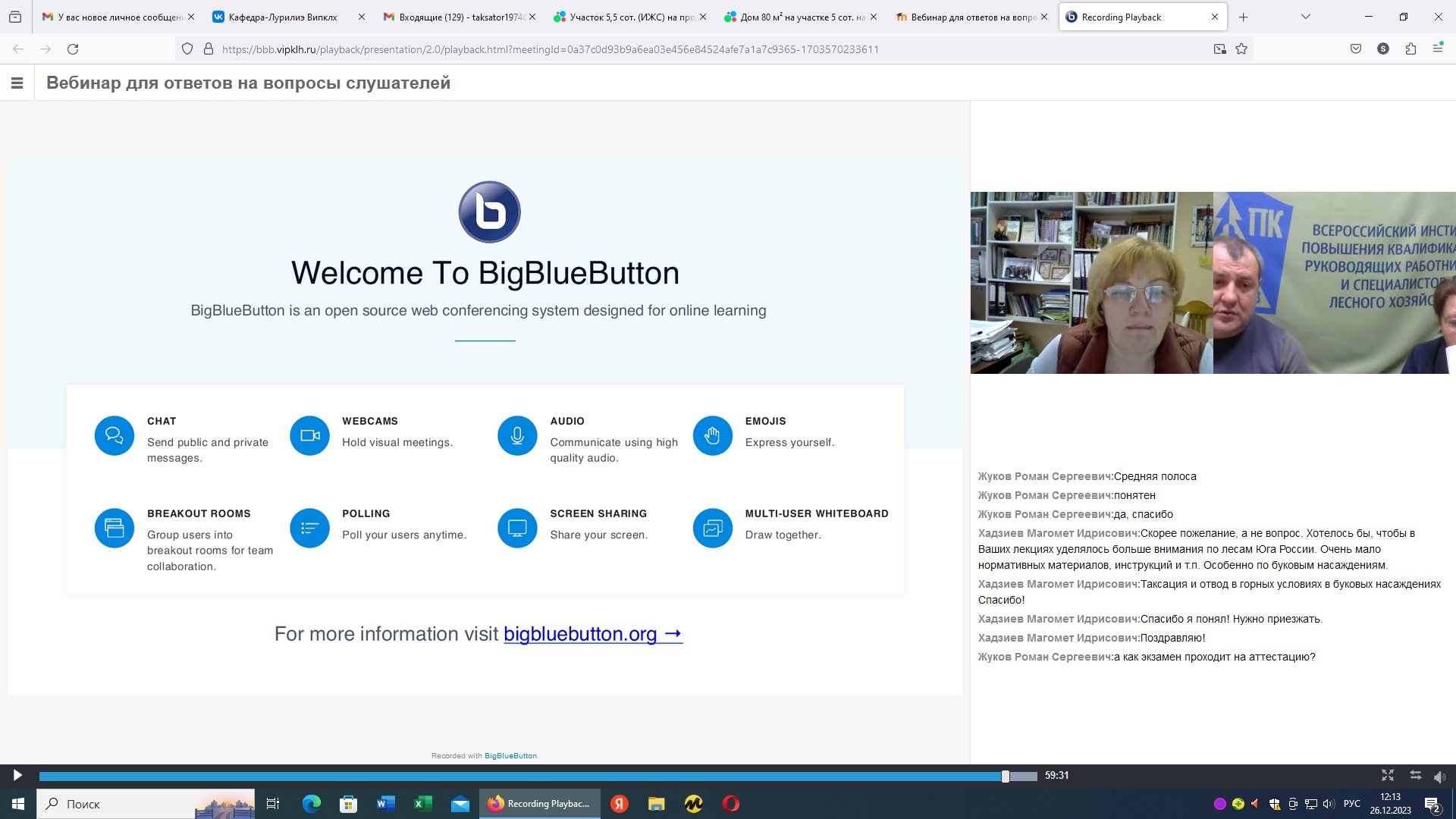1456x819 pixels.
Task: Open the browser extensions menu
Action: pos(1410,49)
